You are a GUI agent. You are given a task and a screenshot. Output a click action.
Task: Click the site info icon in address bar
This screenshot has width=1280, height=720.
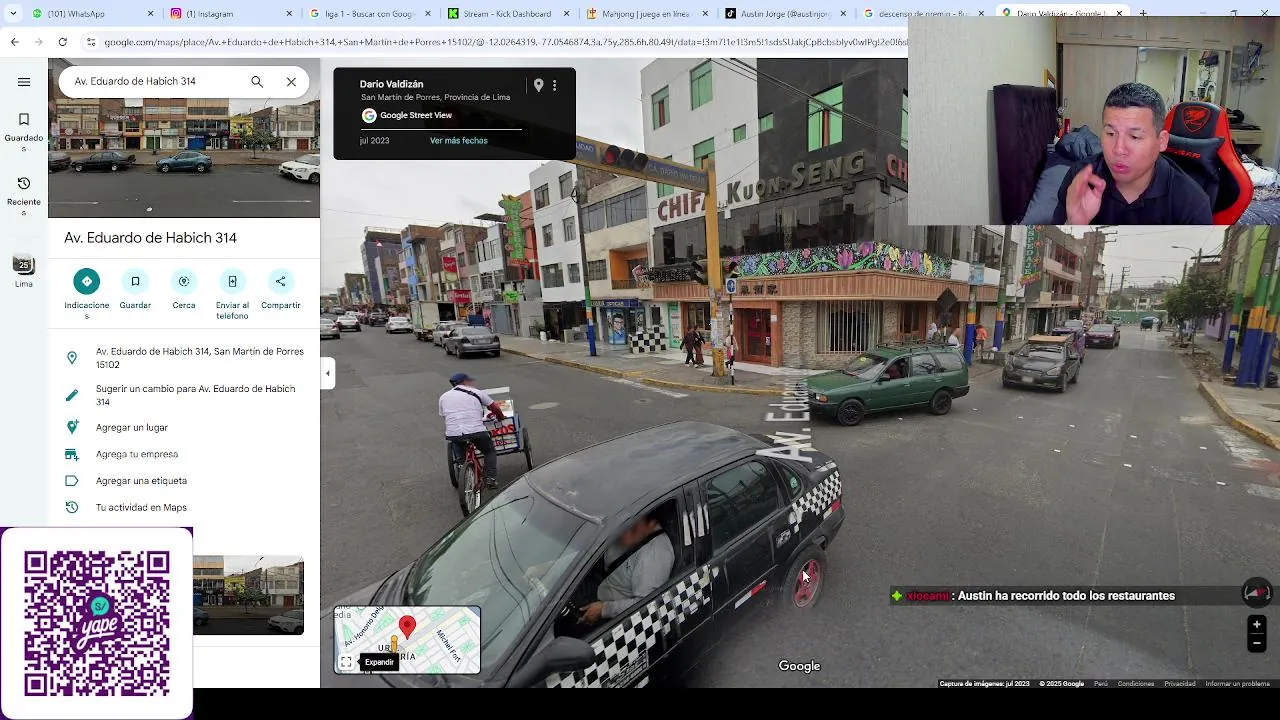coord(91,42)
